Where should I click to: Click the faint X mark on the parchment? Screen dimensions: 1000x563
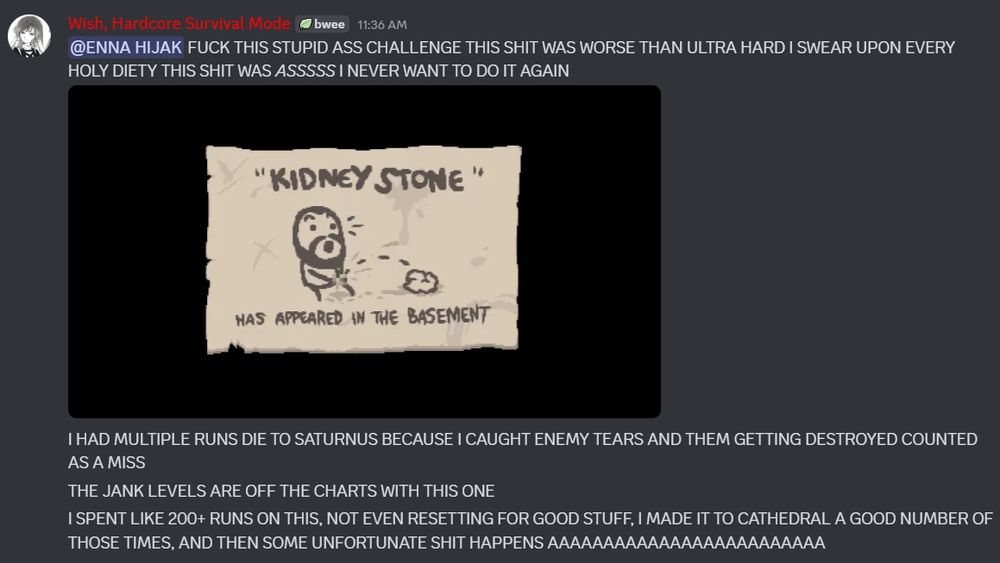coord(264,253)
